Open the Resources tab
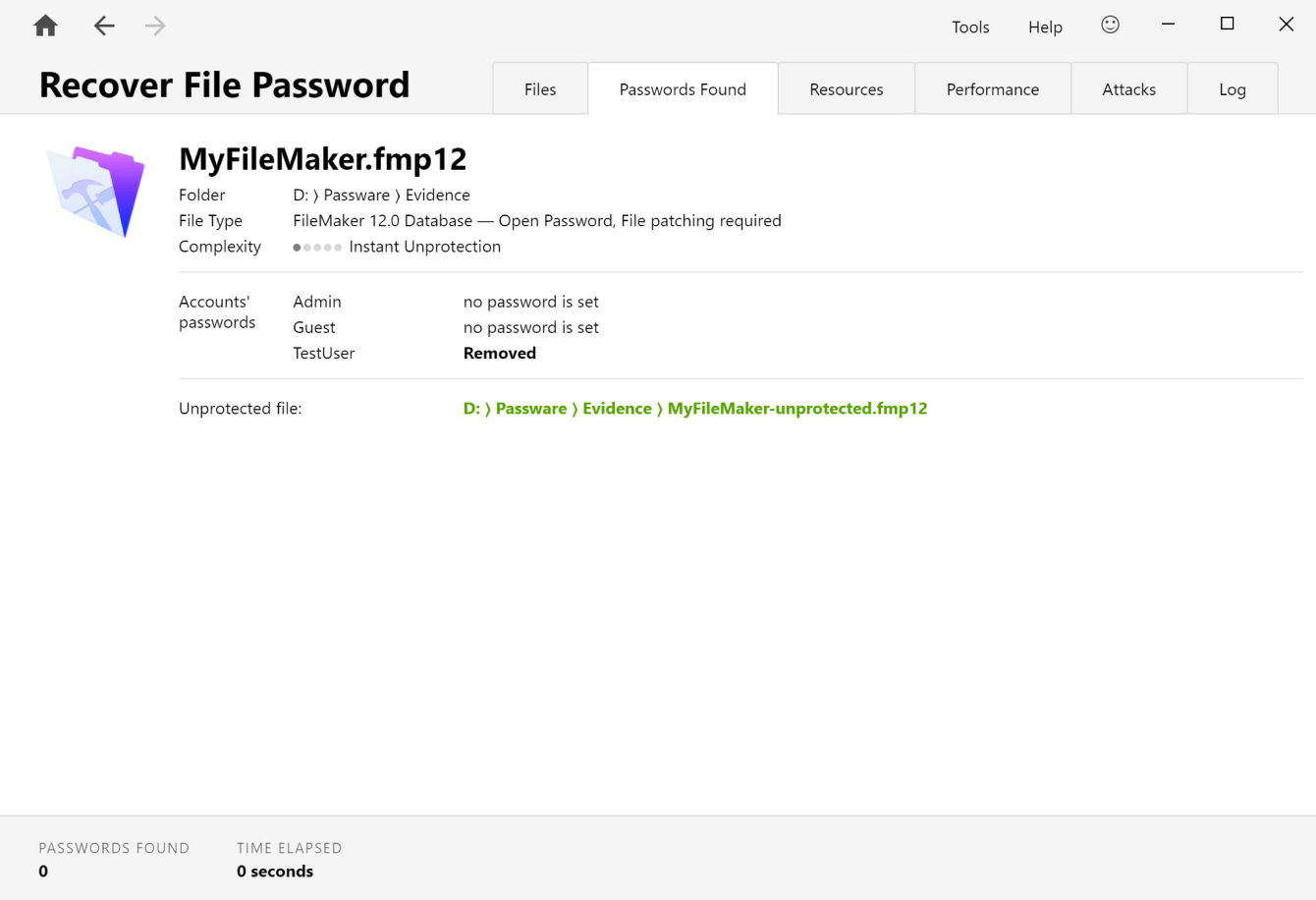Viewport: 1316px width, 900px height. click(x=846, y=89)
